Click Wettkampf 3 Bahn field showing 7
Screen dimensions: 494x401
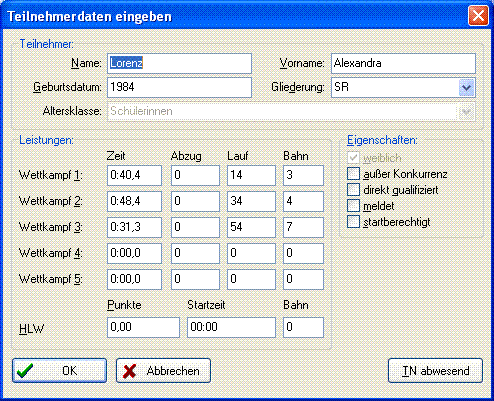point(303,227)
